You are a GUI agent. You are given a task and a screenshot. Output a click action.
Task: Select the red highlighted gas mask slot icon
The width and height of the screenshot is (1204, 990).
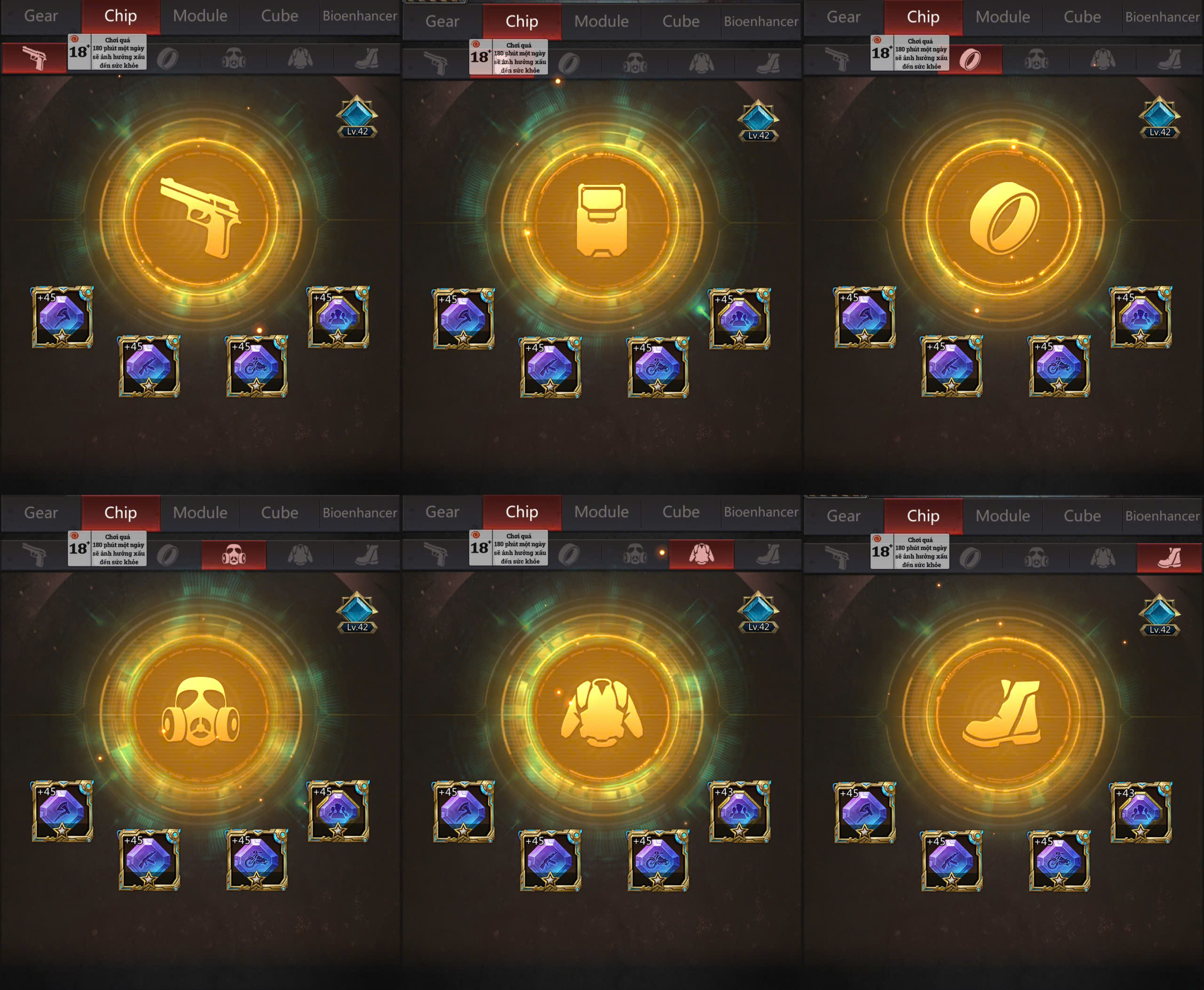point(234,555)
